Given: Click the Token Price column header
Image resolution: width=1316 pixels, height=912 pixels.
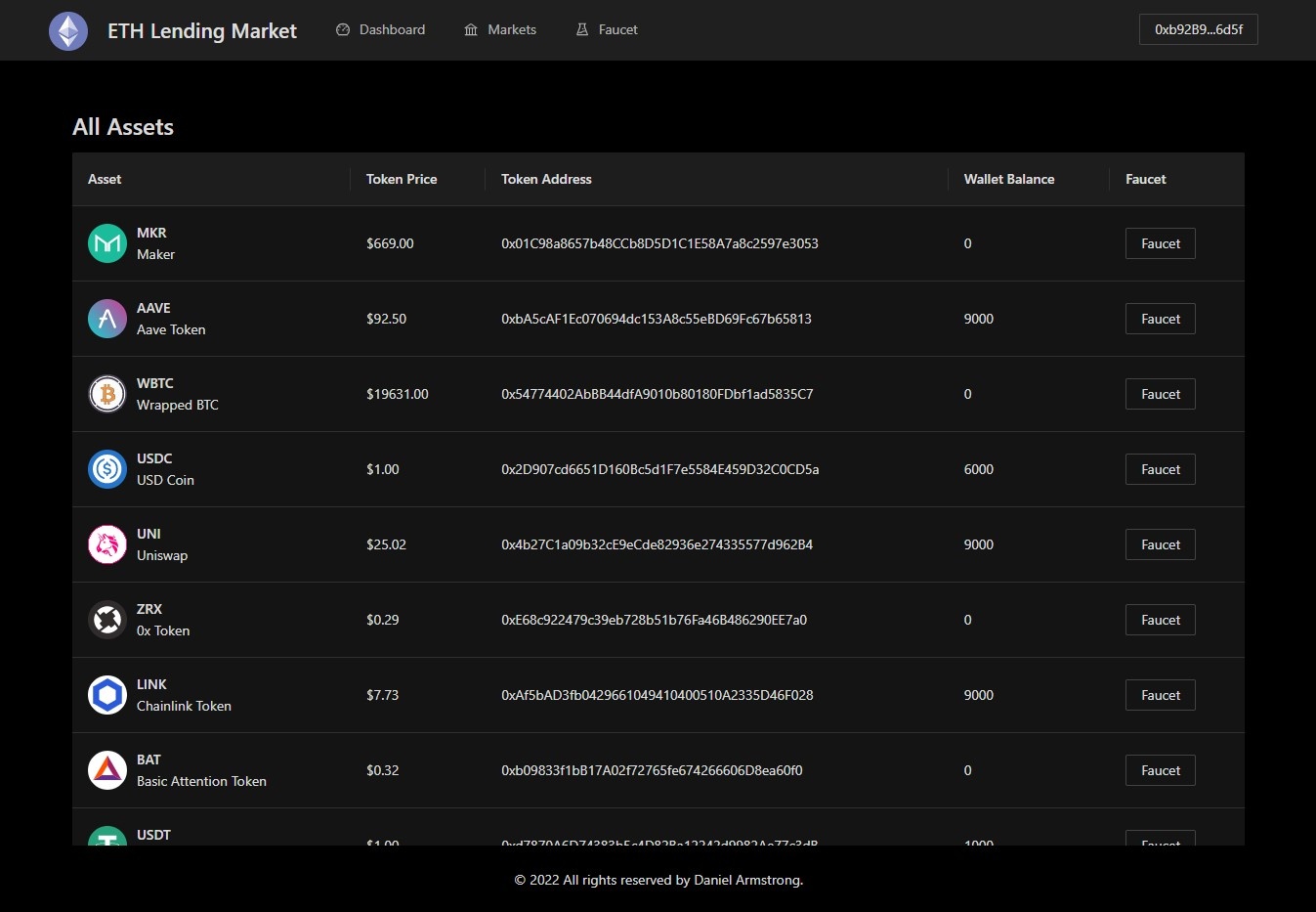Looking at the screenshot, I should tap(402, 179).
